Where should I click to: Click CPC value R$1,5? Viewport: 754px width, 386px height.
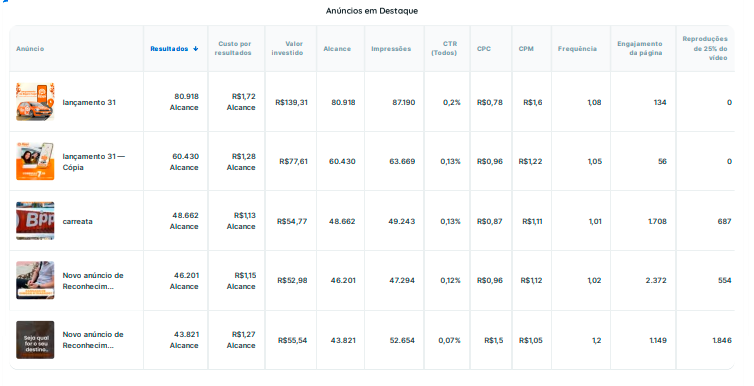coord(493,340)
